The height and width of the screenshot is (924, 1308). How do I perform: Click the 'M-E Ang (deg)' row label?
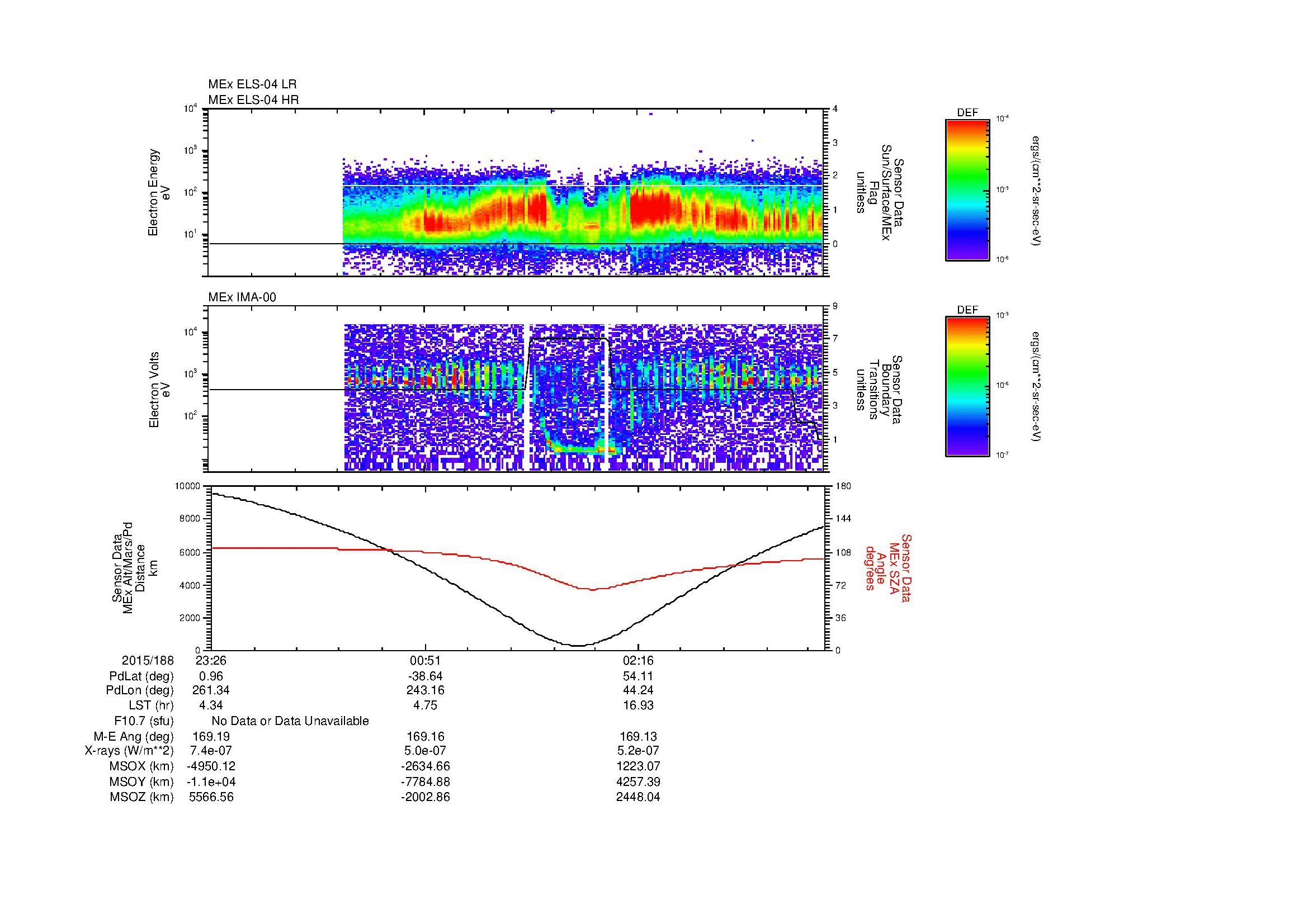point(134,737)
